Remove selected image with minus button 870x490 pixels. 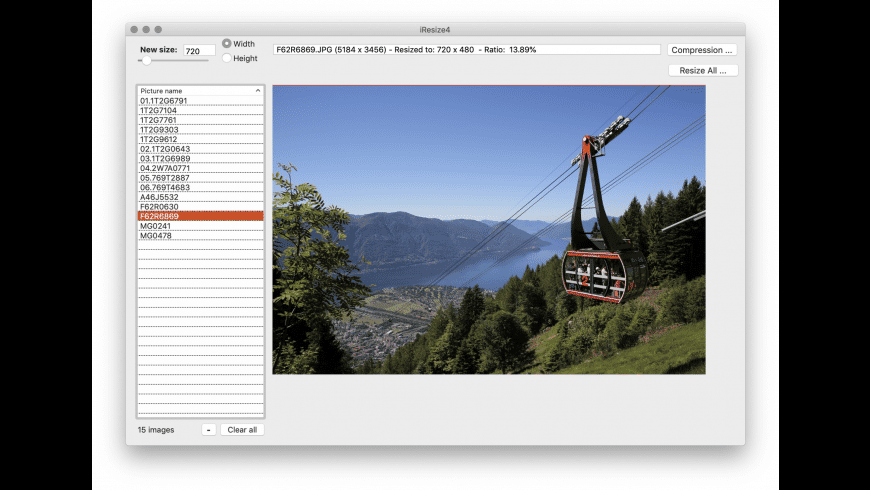[x=209, y=430]
